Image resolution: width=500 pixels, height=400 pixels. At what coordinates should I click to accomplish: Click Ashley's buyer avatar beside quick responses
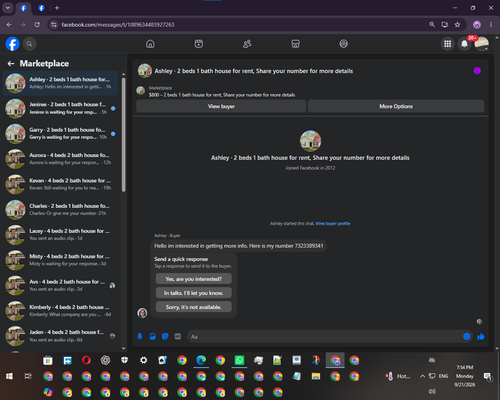pos(142,313)
